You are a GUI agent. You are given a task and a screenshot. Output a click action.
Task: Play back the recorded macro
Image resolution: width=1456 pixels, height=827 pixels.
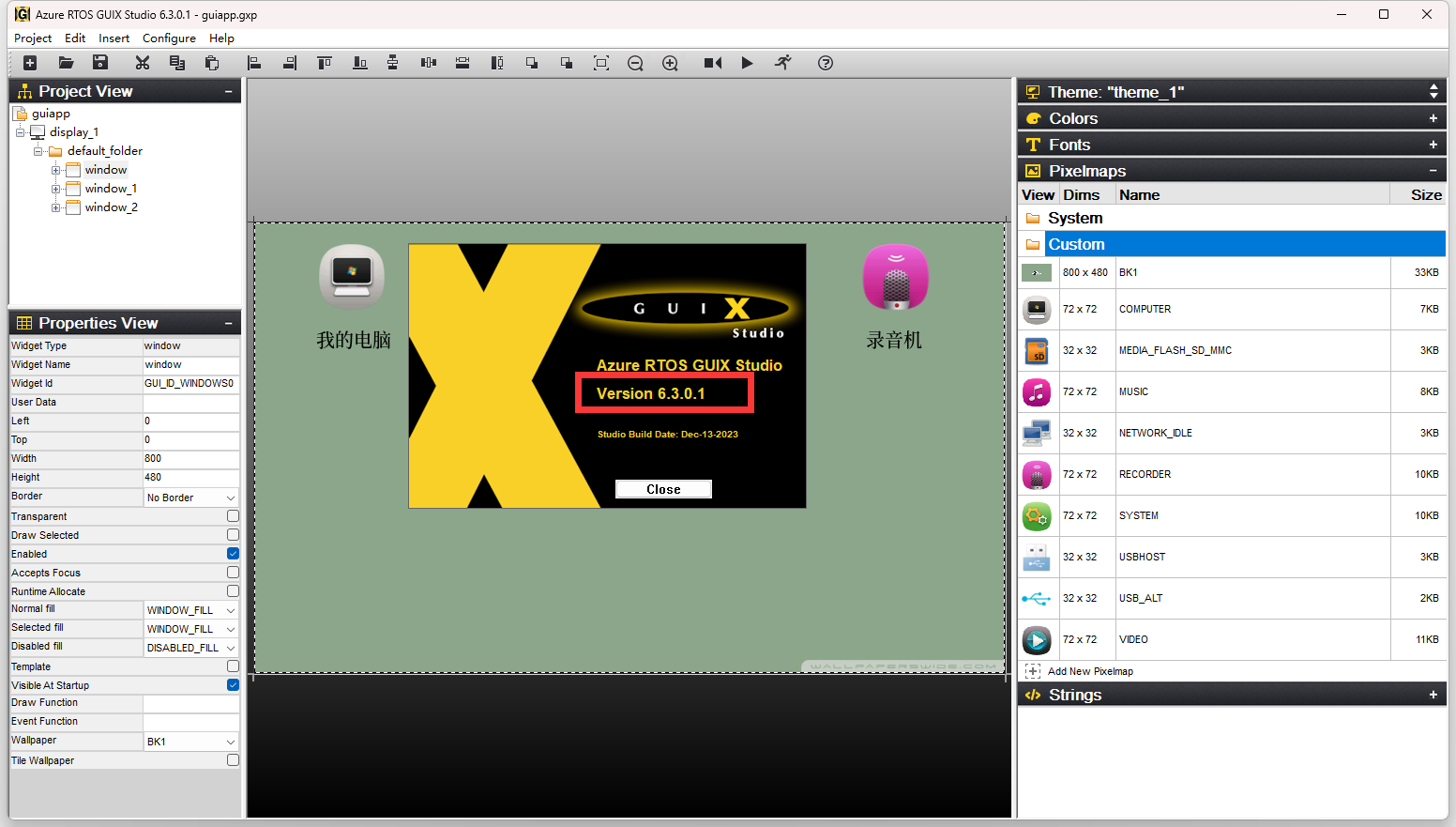pyautogui.click(x=747, y=63)
